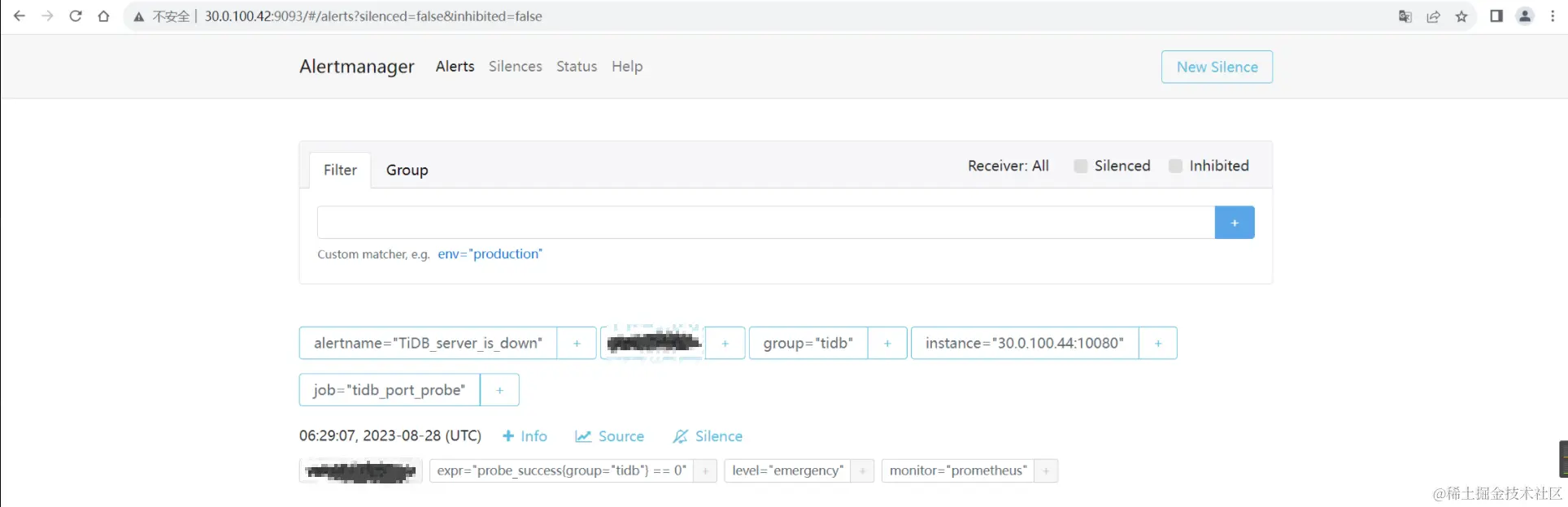The width and height of the screenshot is (1568, 507).
Task: Silence this alert
Action: click(708, 436)
